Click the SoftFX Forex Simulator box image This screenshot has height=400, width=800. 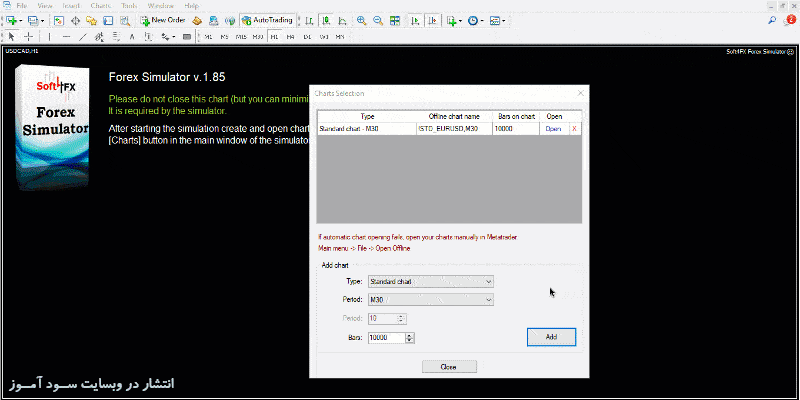click(x=53, y=128)
